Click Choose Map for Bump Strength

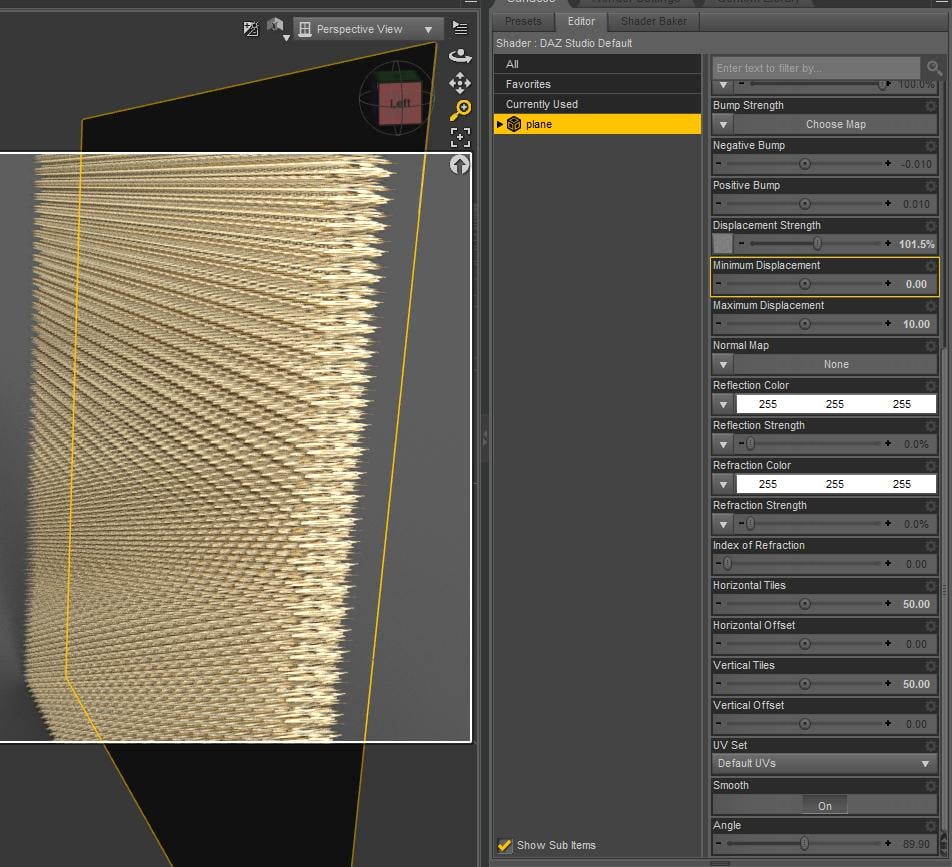[x=835, y=124]
